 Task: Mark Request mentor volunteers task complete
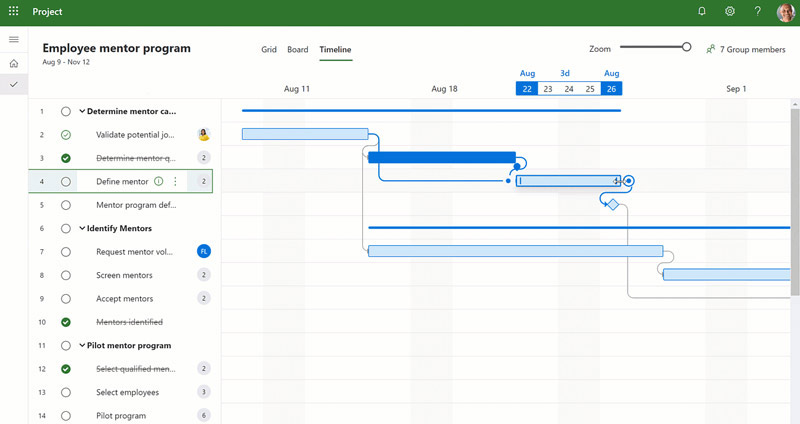click(x=66, y=252)
